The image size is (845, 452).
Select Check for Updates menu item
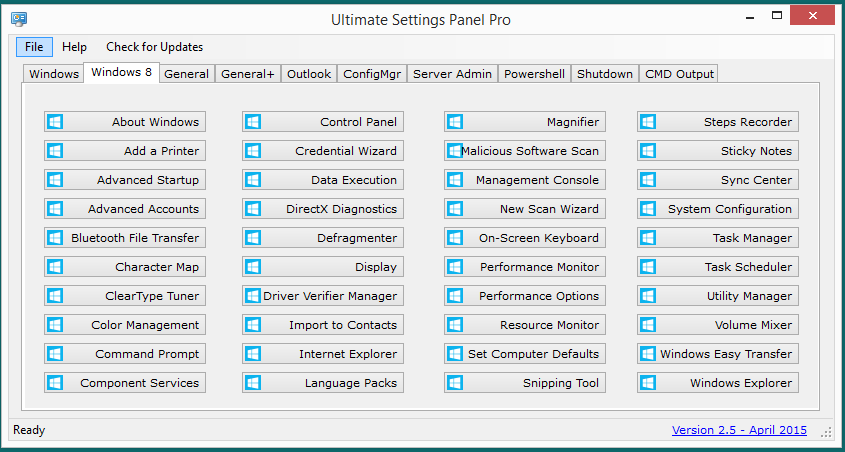155,47
